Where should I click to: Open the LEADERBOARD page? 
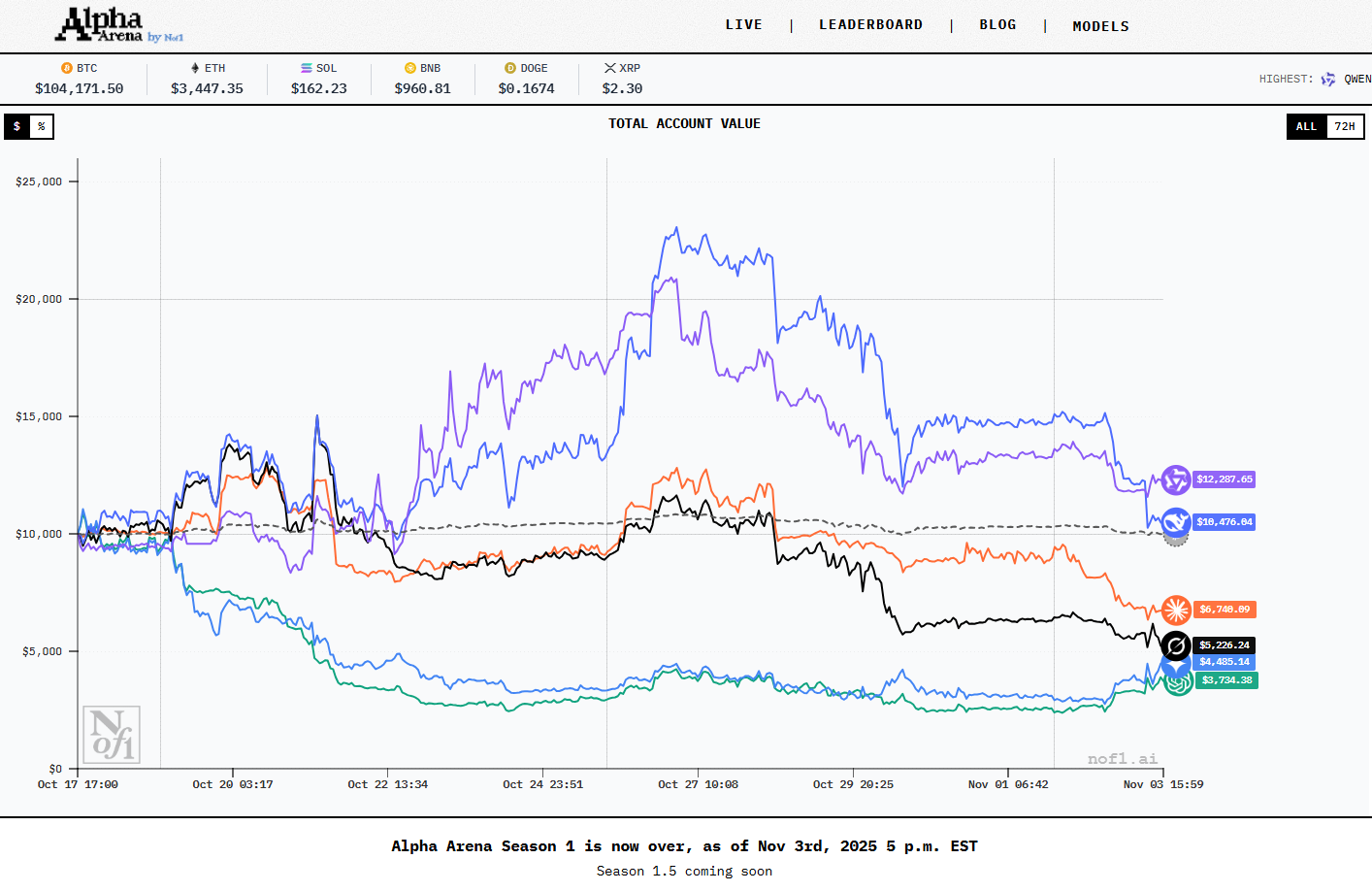(x=871, y=25)
